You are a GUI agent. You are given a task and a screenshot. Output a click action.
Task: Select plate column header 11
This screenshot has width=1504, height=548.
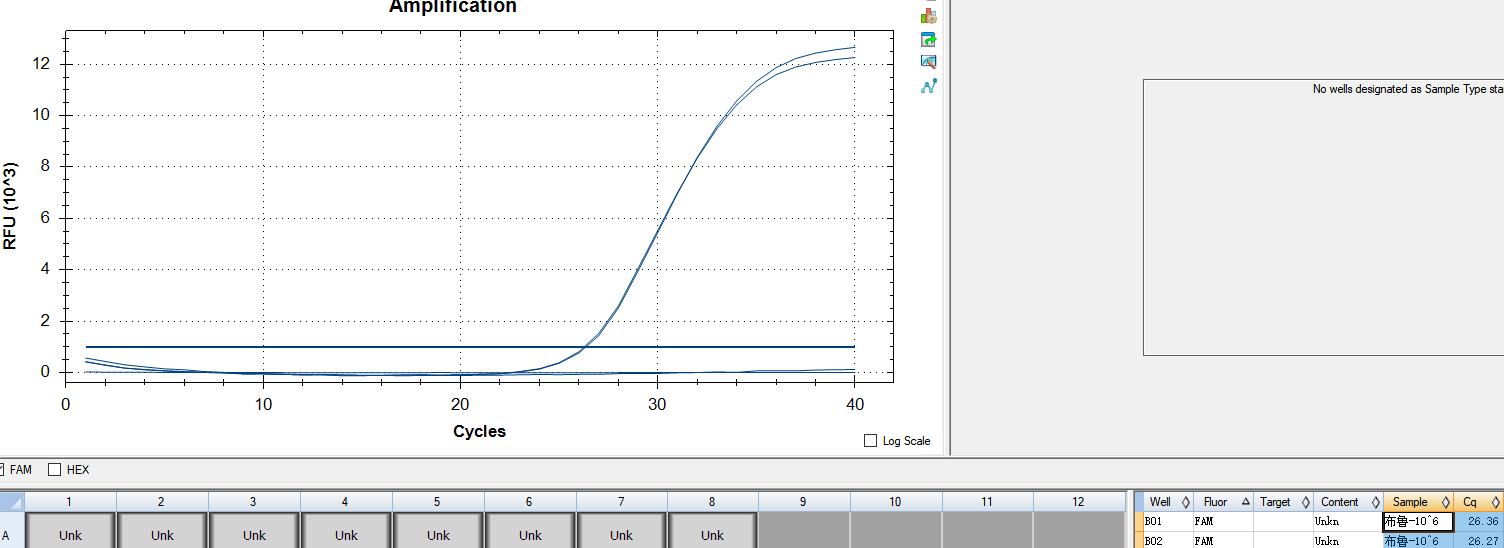pyautogui.click(x=987, y=501)
